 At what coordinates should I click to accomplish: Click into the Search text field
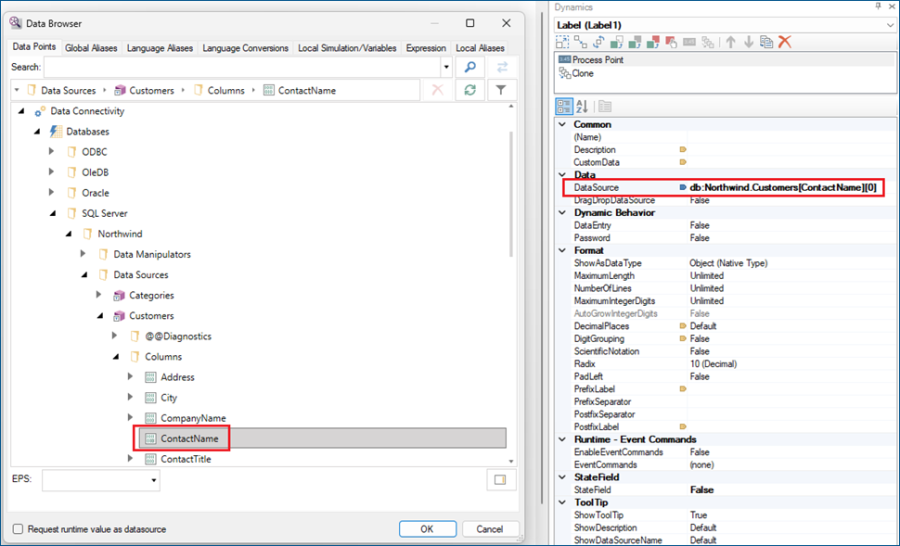tap(242, 67)
